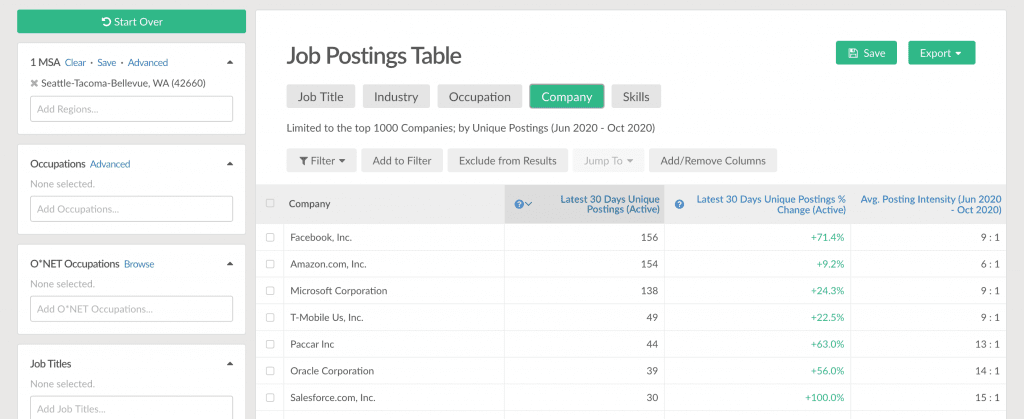Click help icon beside Postings % Change column
The image size is (1024, 419).
679,204
